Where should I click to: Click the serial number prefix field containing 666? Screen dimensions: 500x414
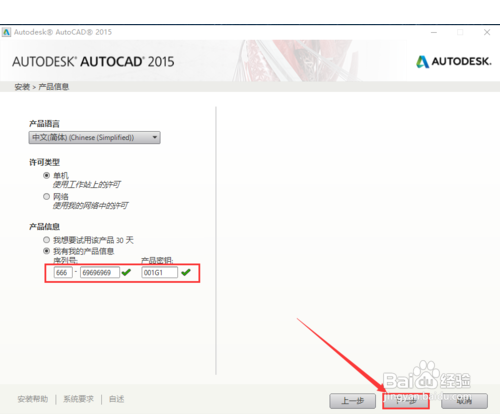pos(63,272)
